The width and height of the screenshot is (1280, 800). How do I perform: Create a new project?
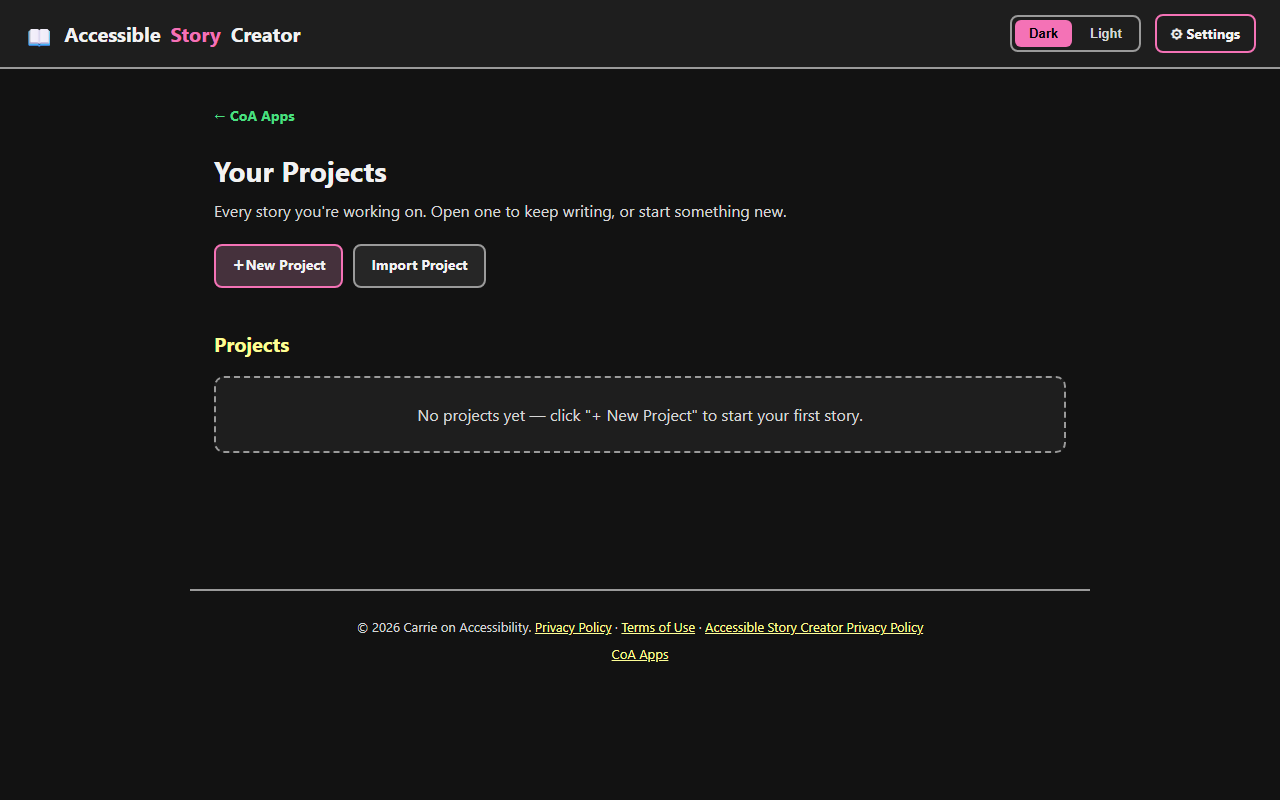[278, 266]
